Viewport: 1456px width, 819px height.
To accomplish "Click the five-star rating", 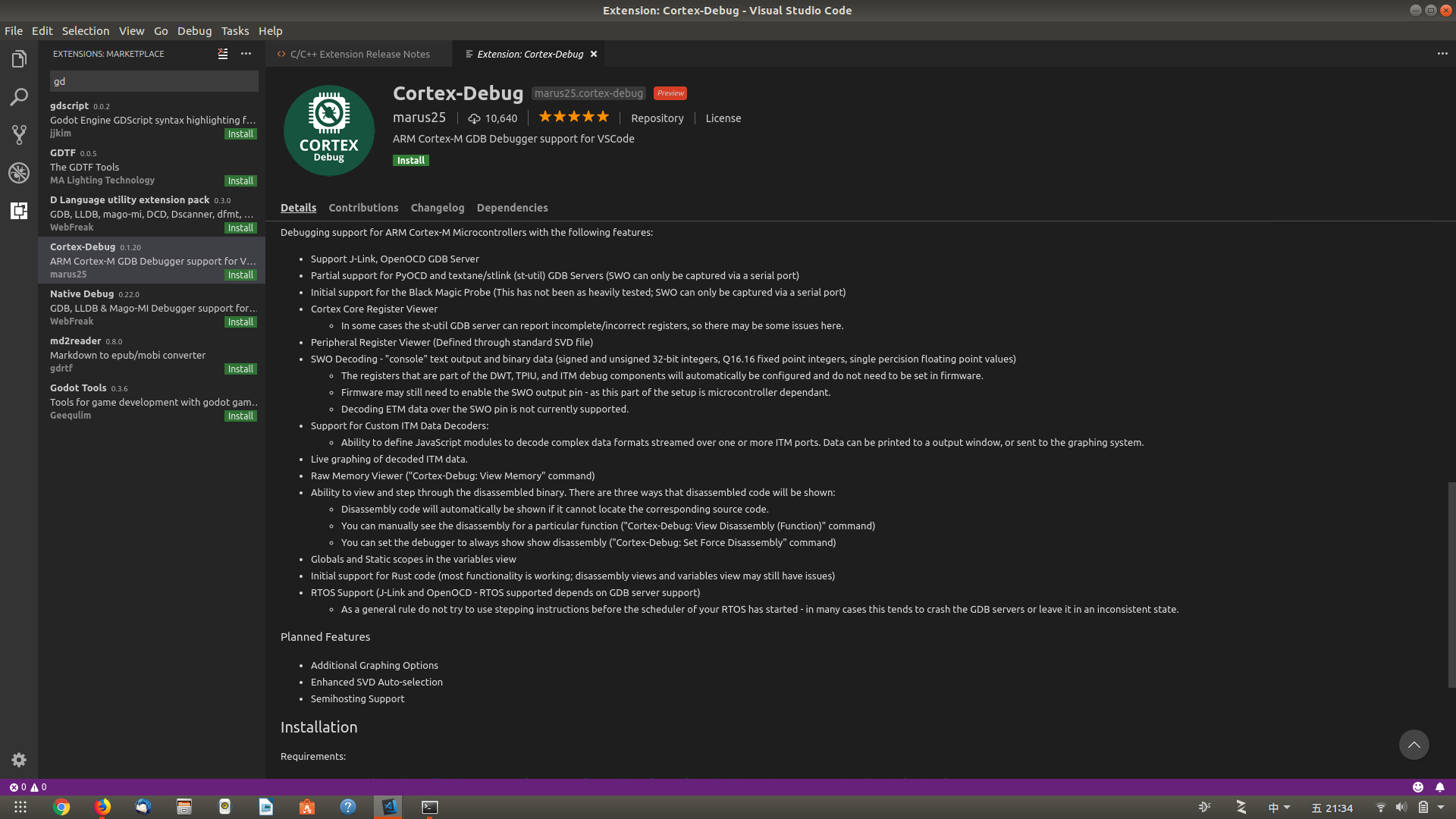I will tap(573, 117).
